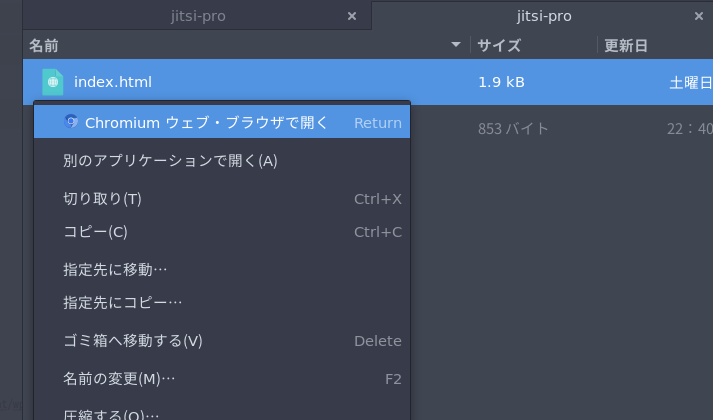The width and height of the screenshot is (713, 420).
Task: Select the index.html file name
Action: pyautogui.click(x=113, y=82)
